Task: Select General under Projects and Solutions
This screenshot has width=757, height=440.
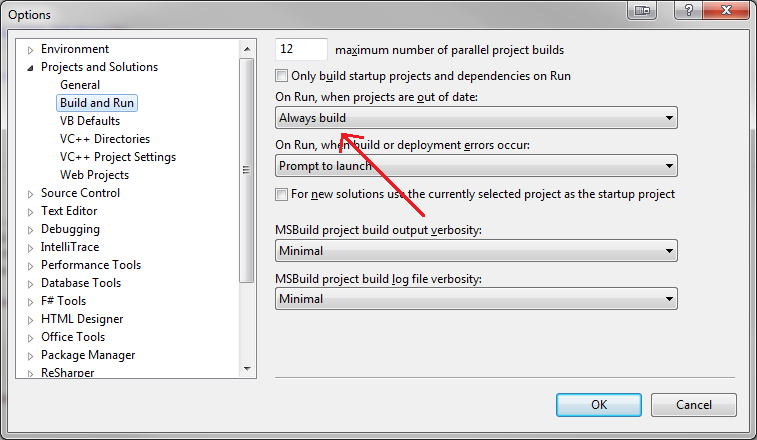Action: pos(79,85)
